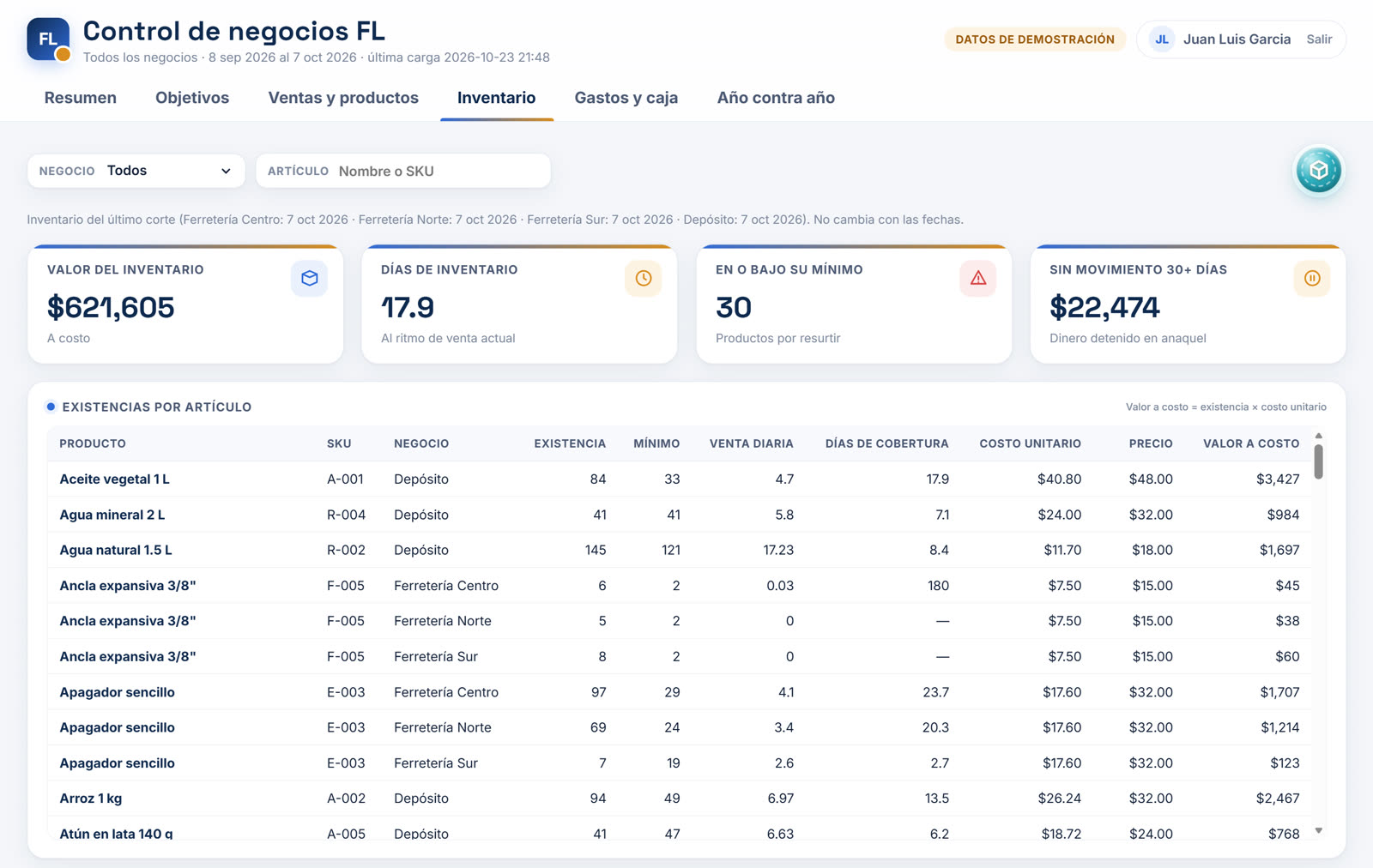The height and width of the screenshot is (868, 1373).
Task: Click Ancla expansiva row for Ferretería Norte
Action: coord(679,621)
